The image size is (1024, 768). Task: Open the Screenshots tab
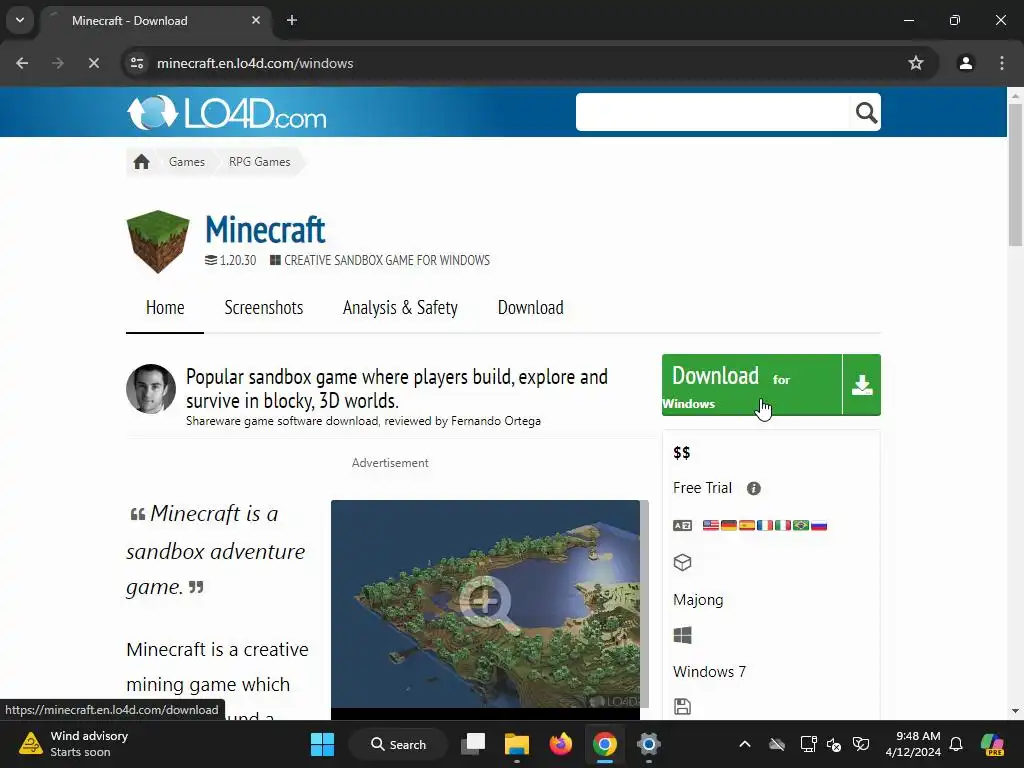(x=264, y=308)
